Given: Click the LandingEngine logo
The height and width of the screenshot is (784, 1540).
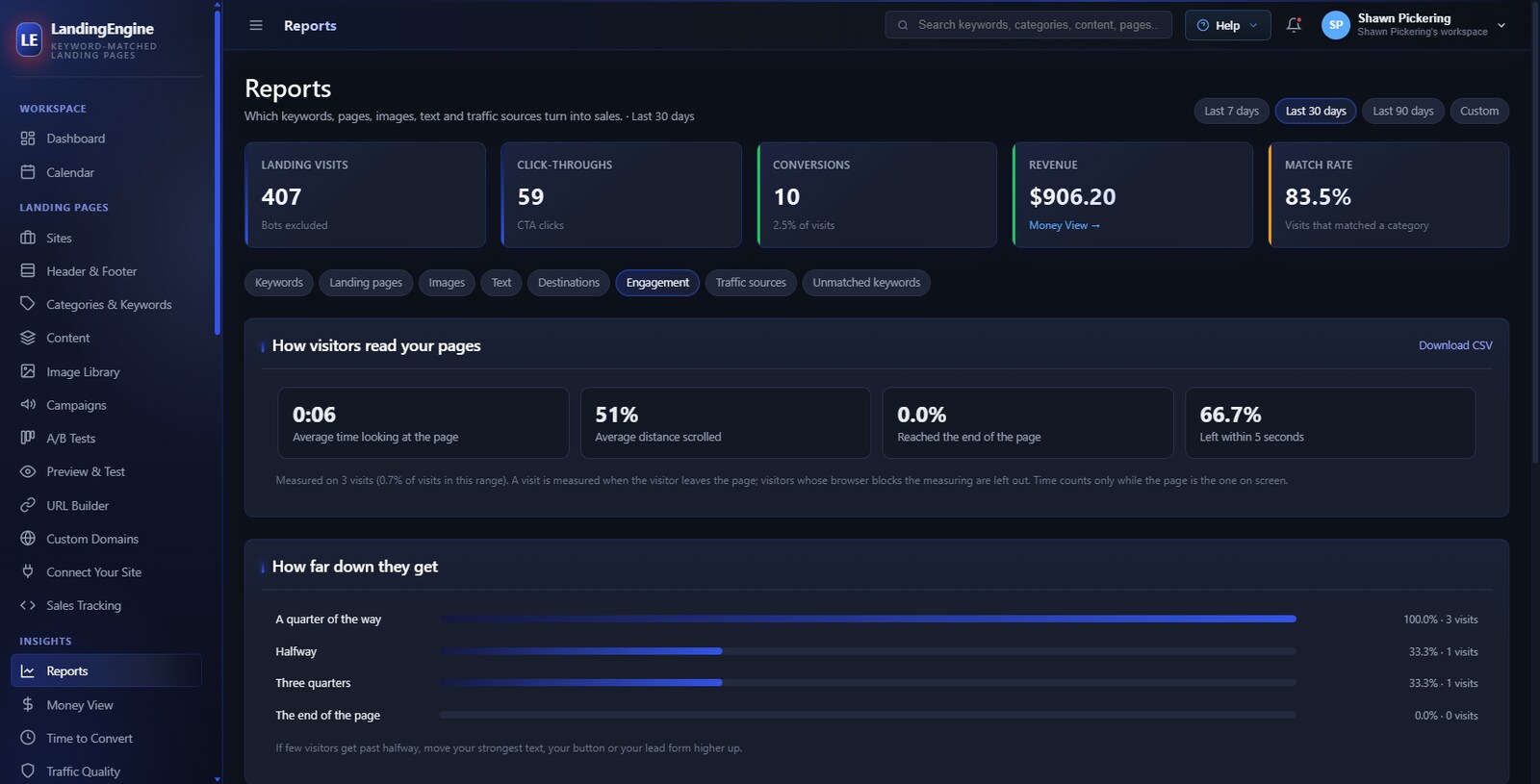Looking at the screenshot, I should [x=30, y=39].
